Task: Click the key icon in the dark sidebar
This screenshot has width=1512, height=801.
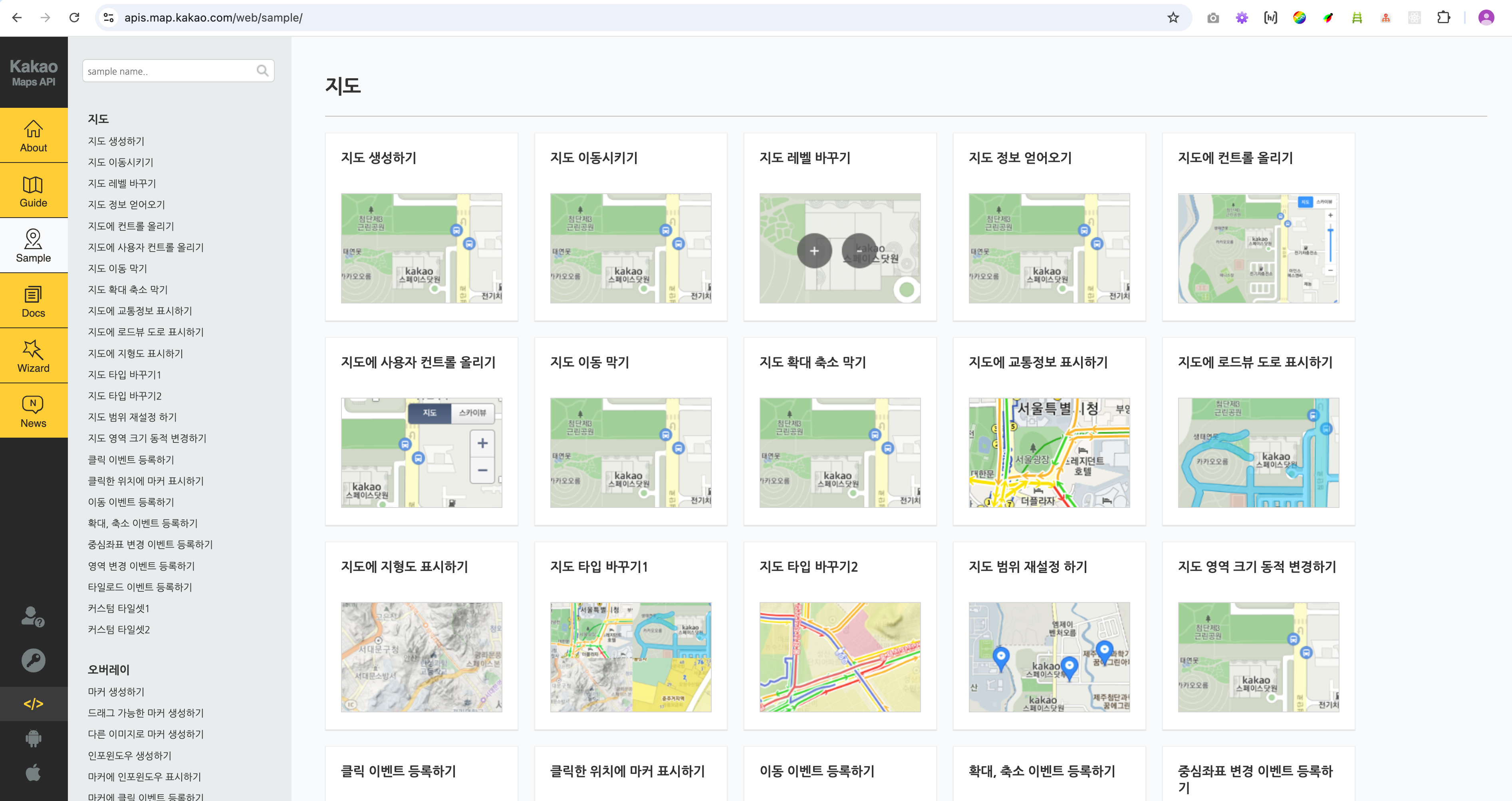Action: point(34,660)
